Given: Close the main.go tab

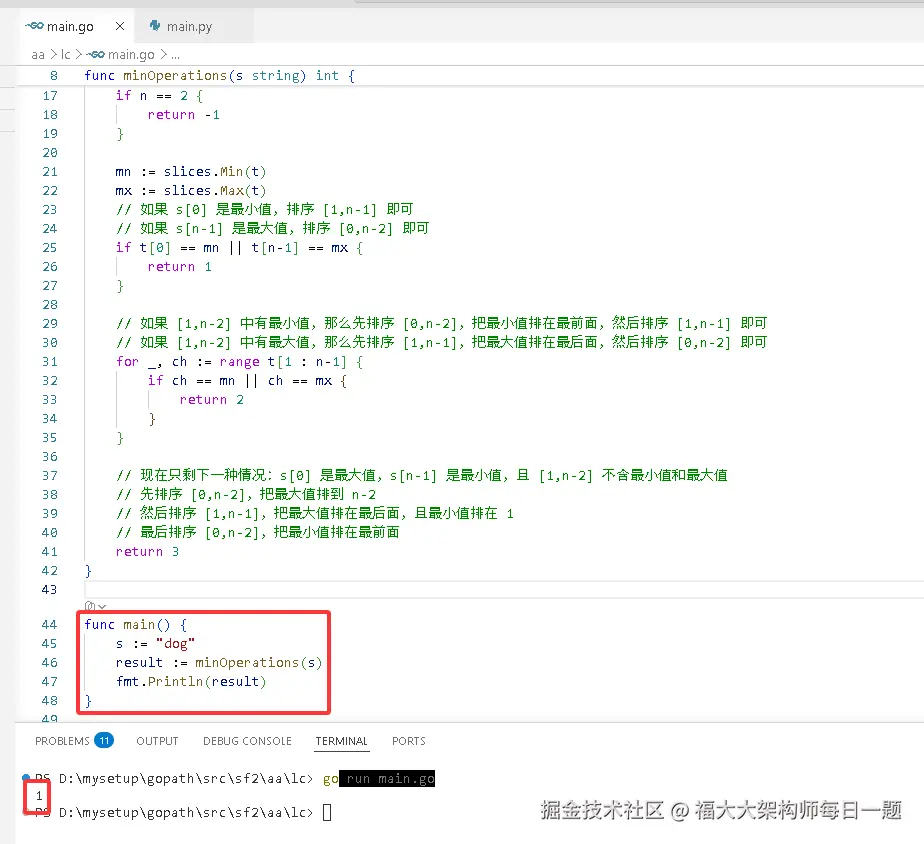Looking at the screenshot, I should click(120, 26).
